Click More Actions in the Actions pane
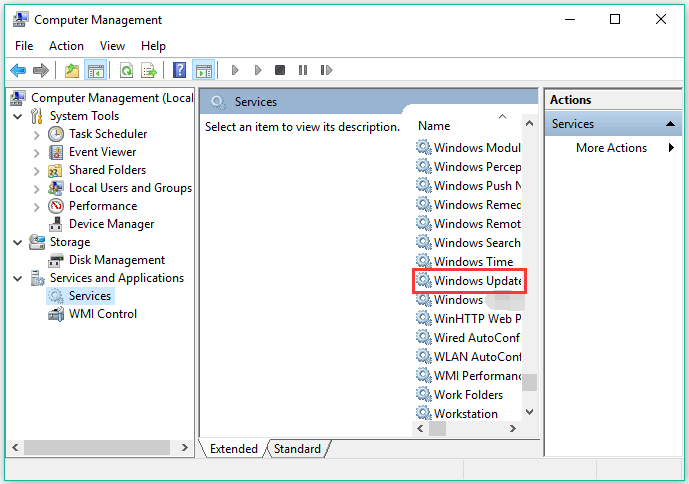The width and height of the screenshot is (689, 484). pos(612,148)
